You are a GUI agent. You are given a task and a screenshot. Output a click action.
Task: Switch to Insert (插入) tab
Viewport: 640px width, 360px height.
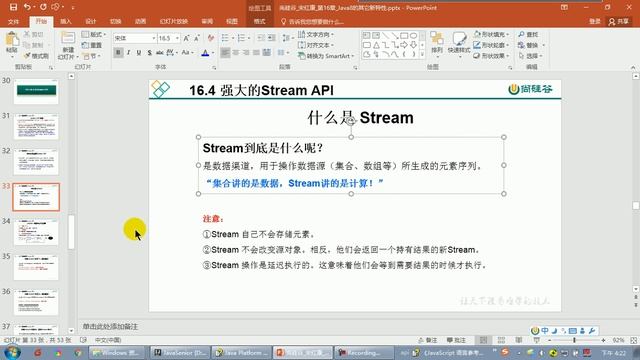point(65,21)
